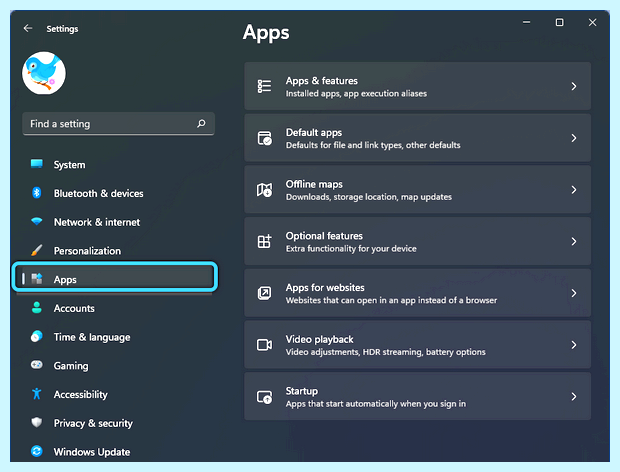Close the Settings window
The height and width of the screenshot is (472, 620).
(x=592, y=23)
